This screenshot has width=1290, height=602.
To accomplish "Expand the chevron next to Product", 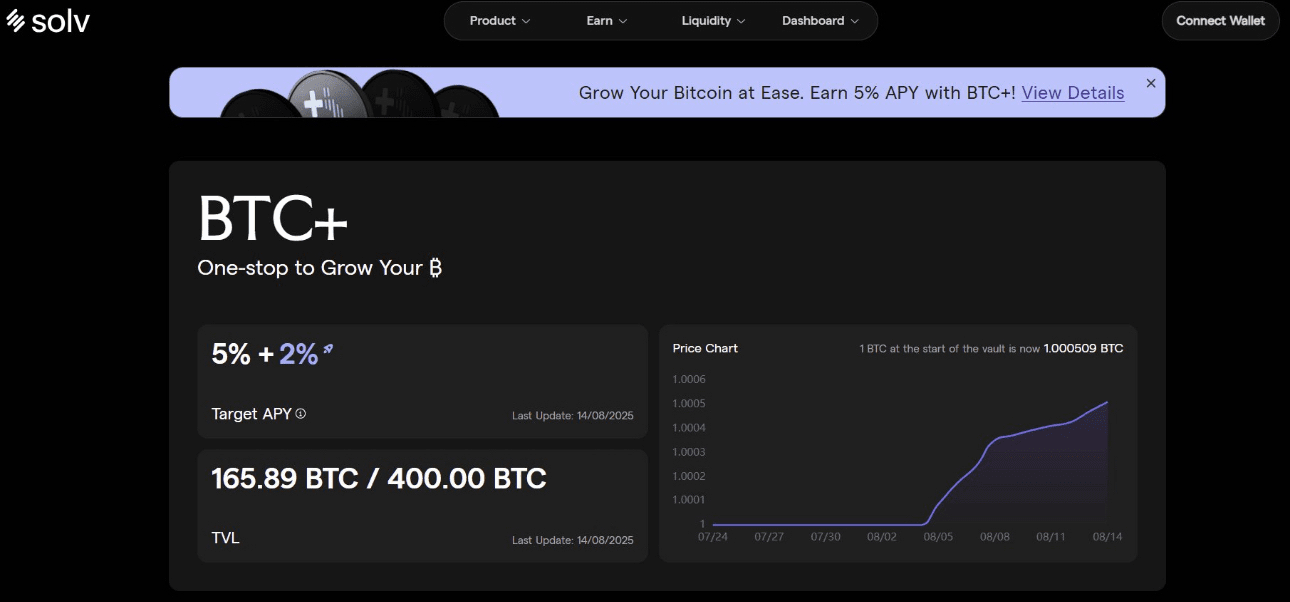I will tap(526, 21).
